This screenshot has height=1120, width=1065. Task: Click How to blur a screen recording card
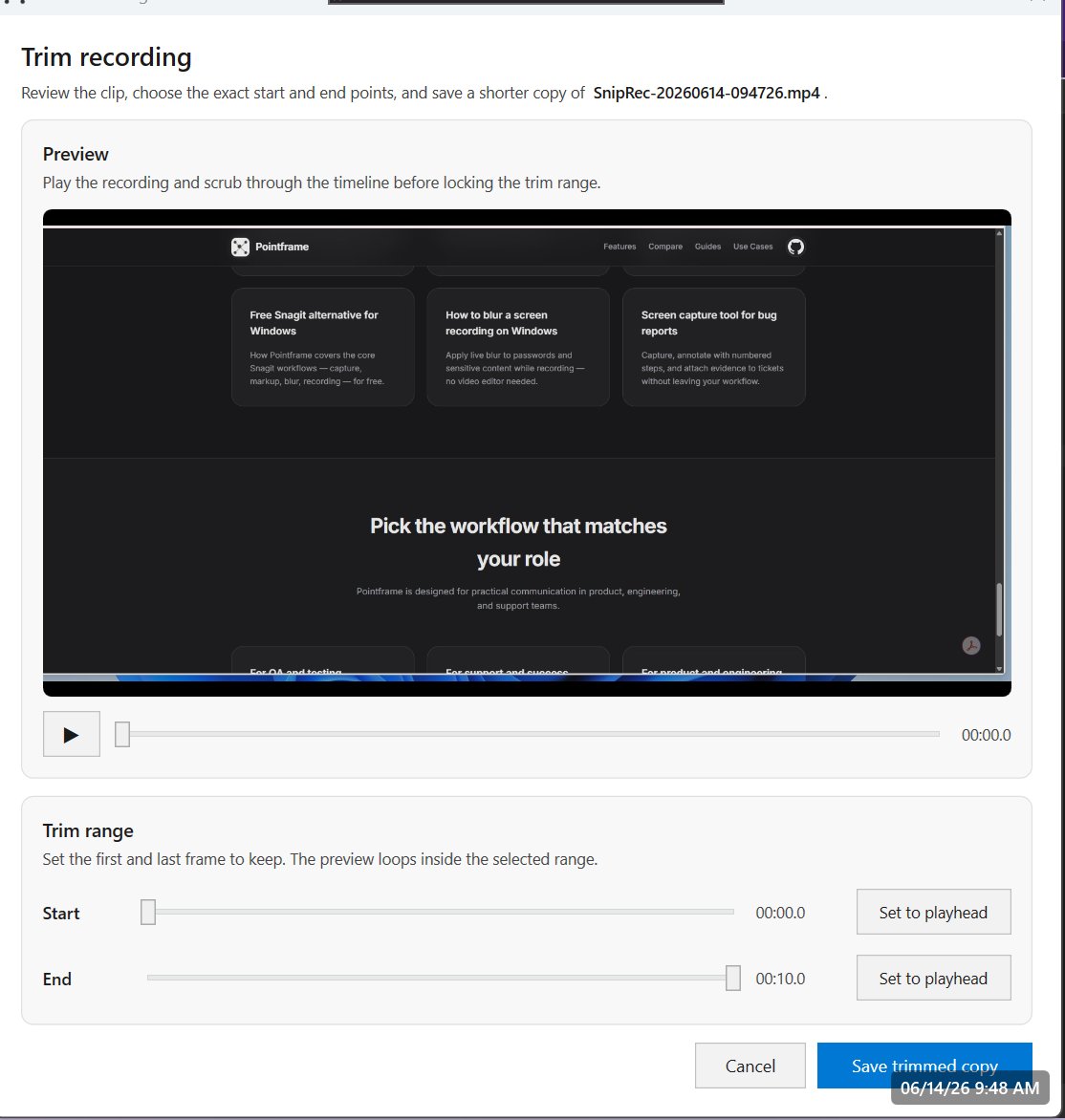(518, 347)
